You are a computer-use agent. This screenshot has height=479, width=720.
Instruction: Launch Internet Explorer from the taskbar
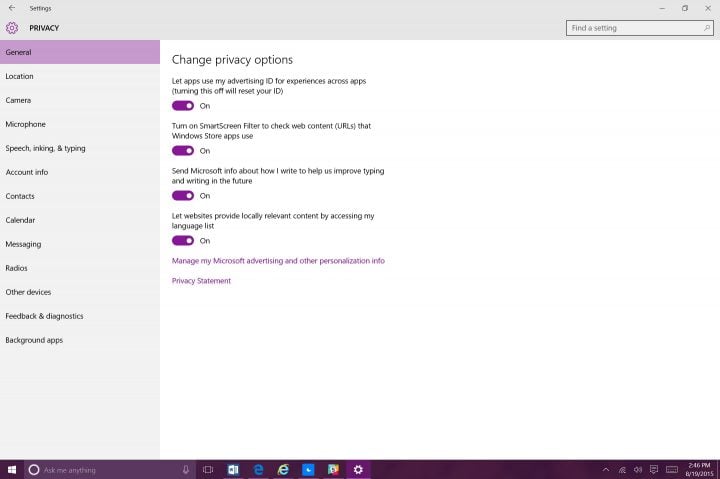[283, 469]
